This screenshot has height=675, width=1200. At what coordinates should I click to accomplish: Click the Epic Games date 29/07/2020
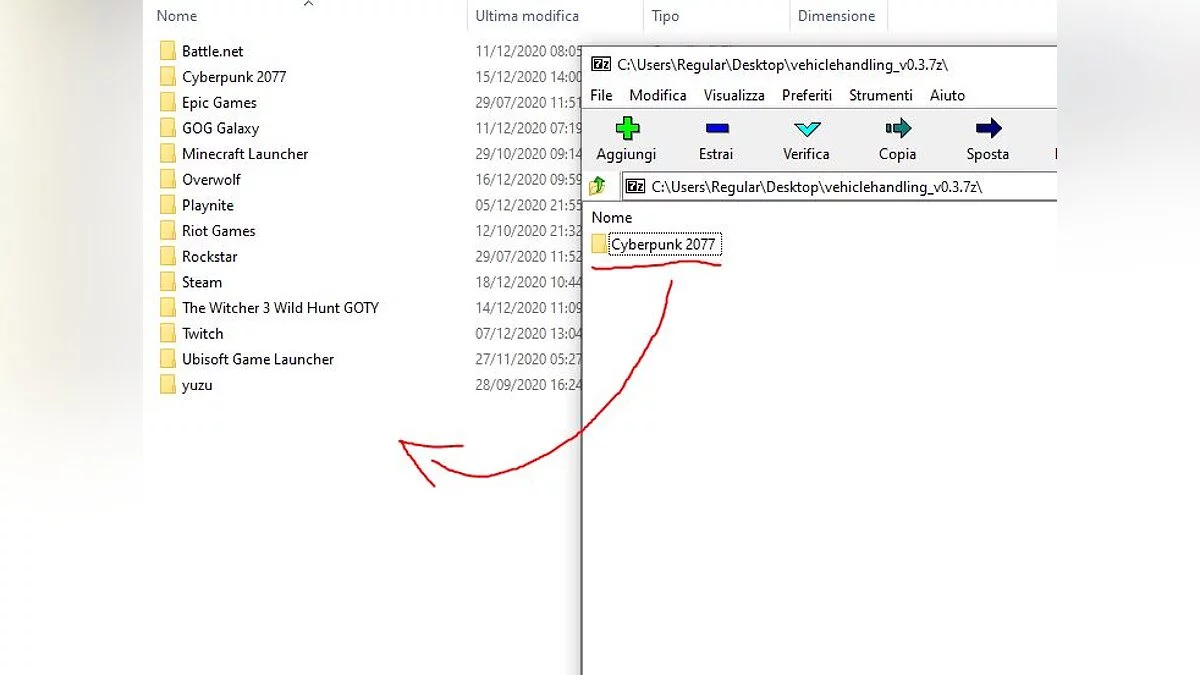(529, 102)
